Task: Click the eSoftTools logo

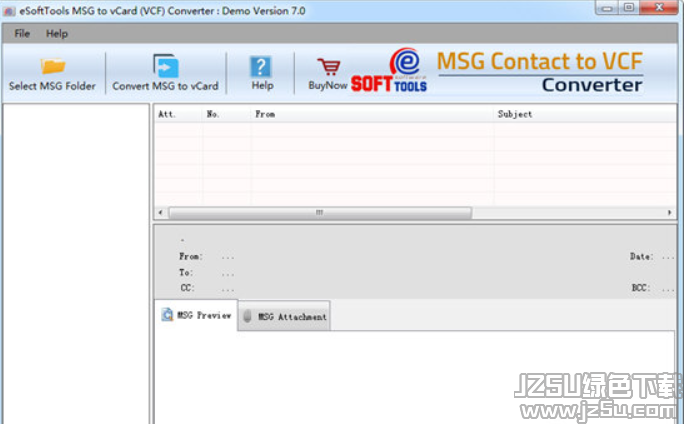Action: [389, 70]
